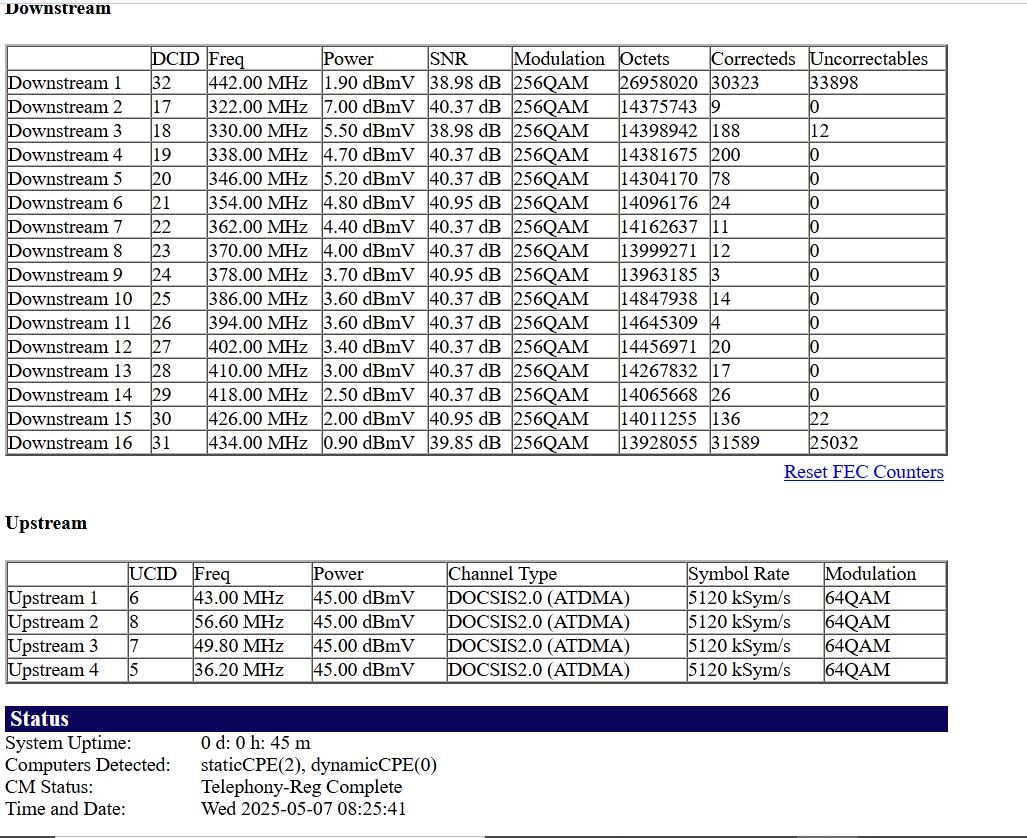
Task: Click Downstream 6 SNR 40.95 dB
Action: tap(465, 203)
